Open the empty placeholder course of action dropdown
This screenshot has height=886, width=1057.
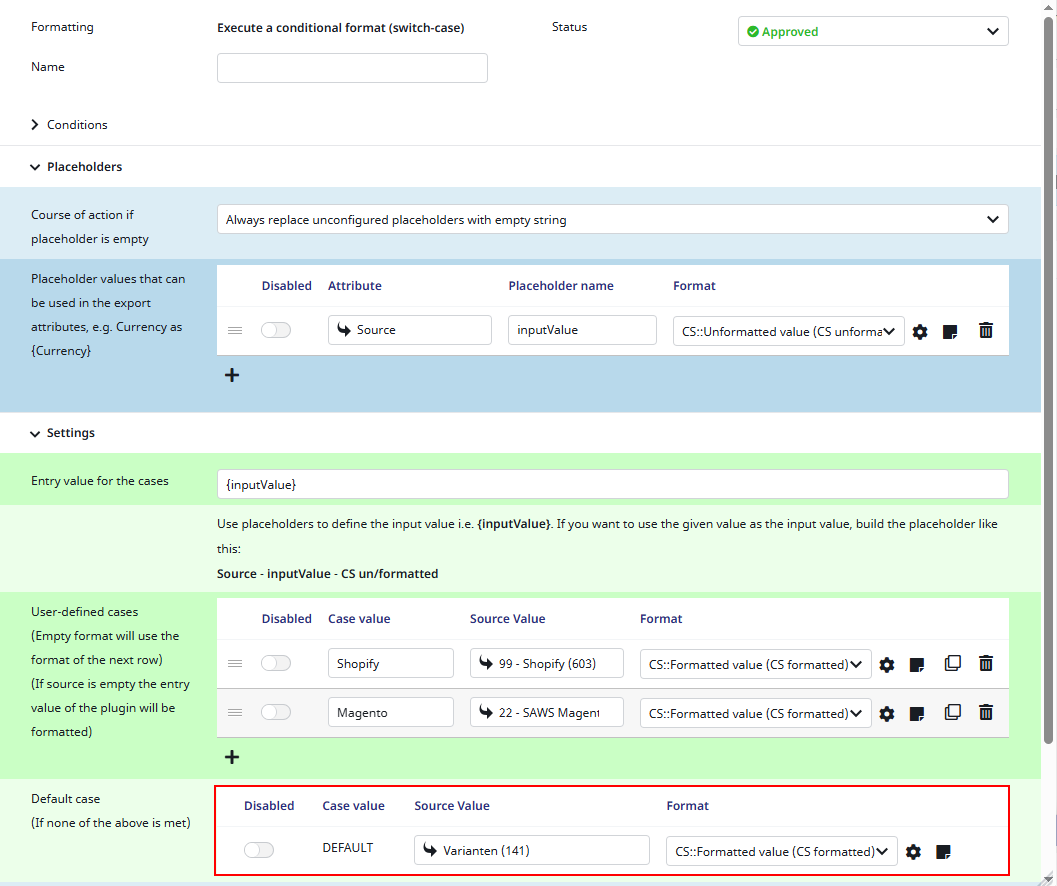[612, 220]
